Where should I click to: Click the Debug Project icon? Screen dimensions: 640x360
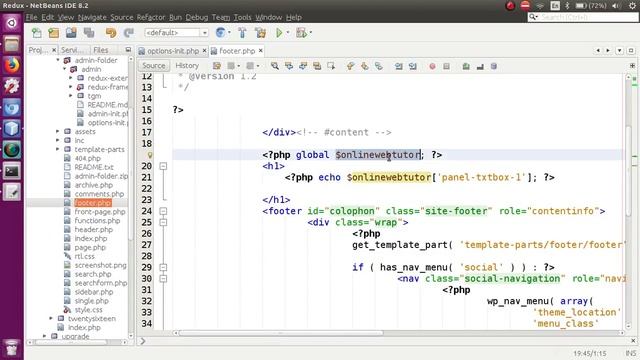(301, 33)
